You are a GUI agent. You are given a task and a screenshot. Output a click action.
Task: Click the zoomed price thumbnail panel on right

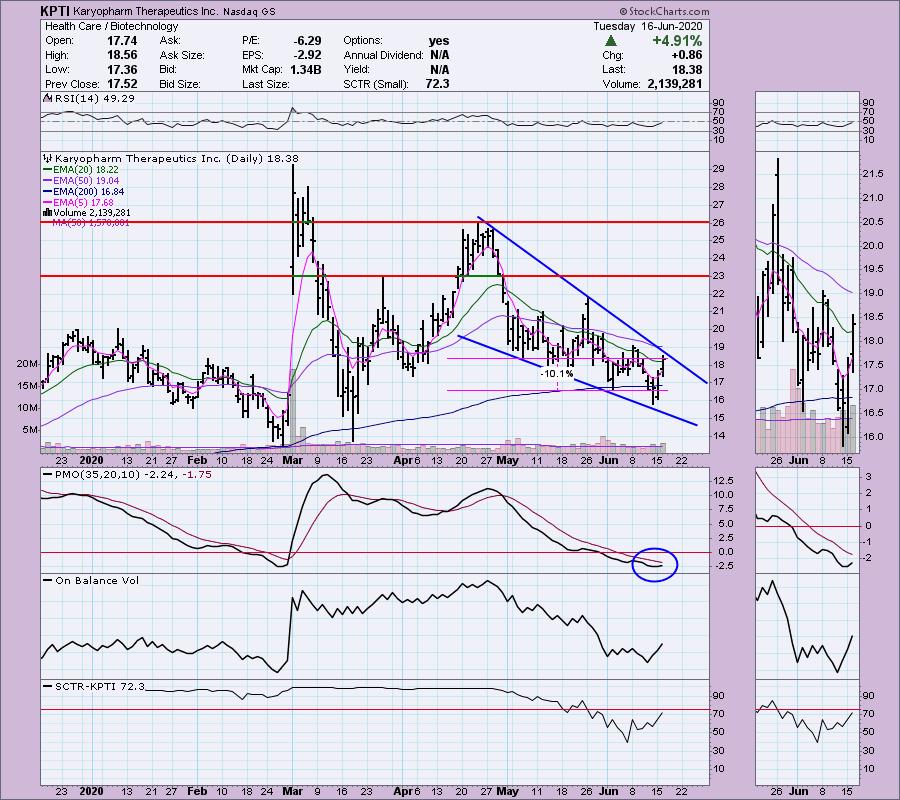808,303
